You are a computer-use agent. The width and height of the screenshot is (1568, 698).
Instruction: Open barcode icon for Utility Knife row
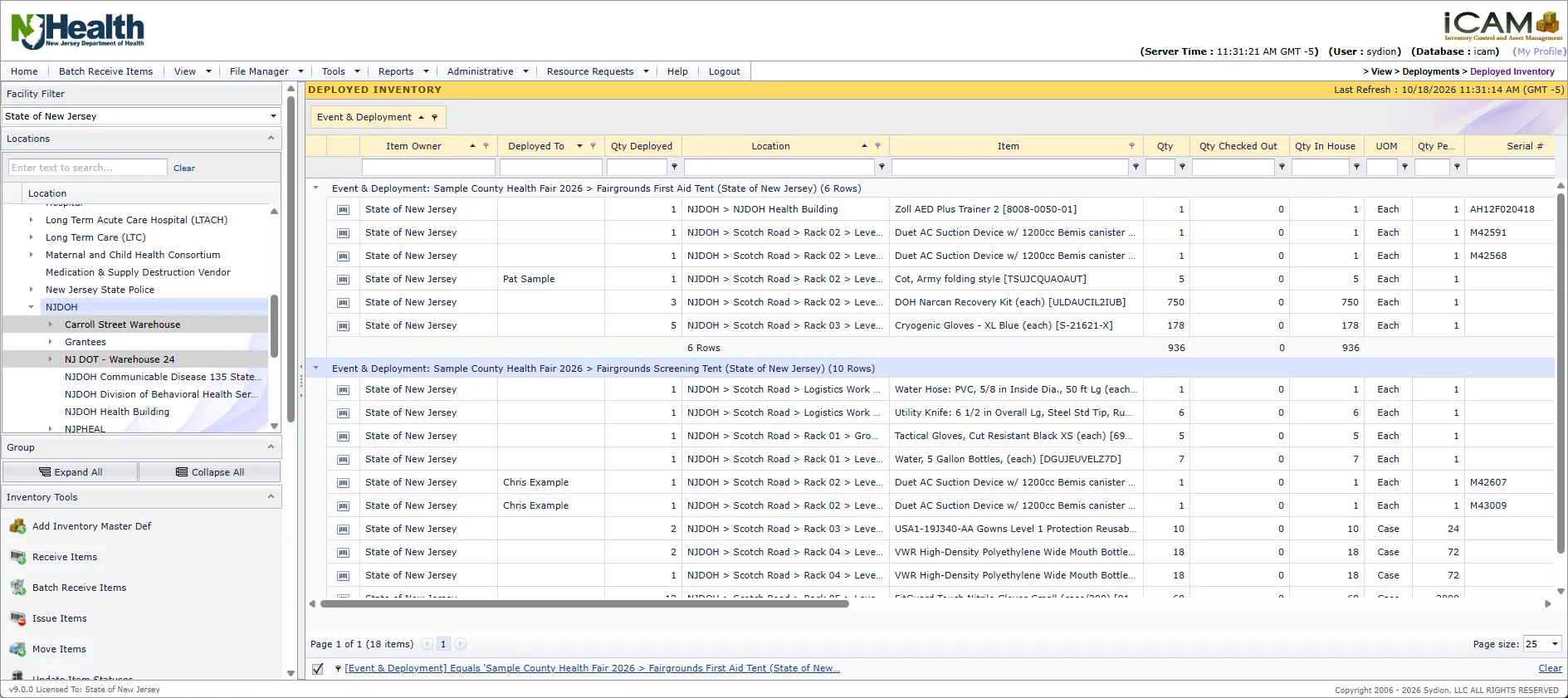coord(343,413)
